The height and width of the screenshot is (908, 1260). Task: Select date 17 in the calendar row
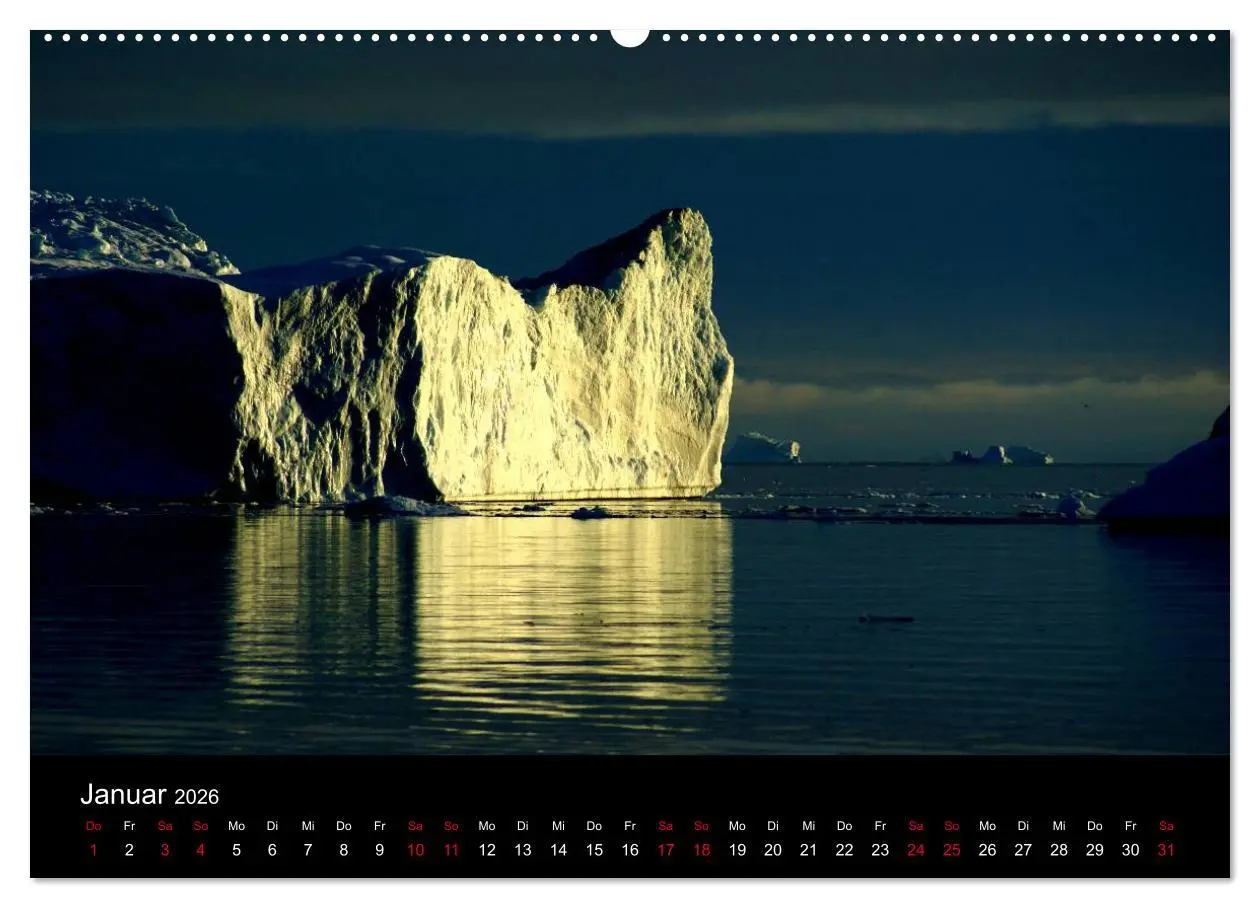point(665,850)
